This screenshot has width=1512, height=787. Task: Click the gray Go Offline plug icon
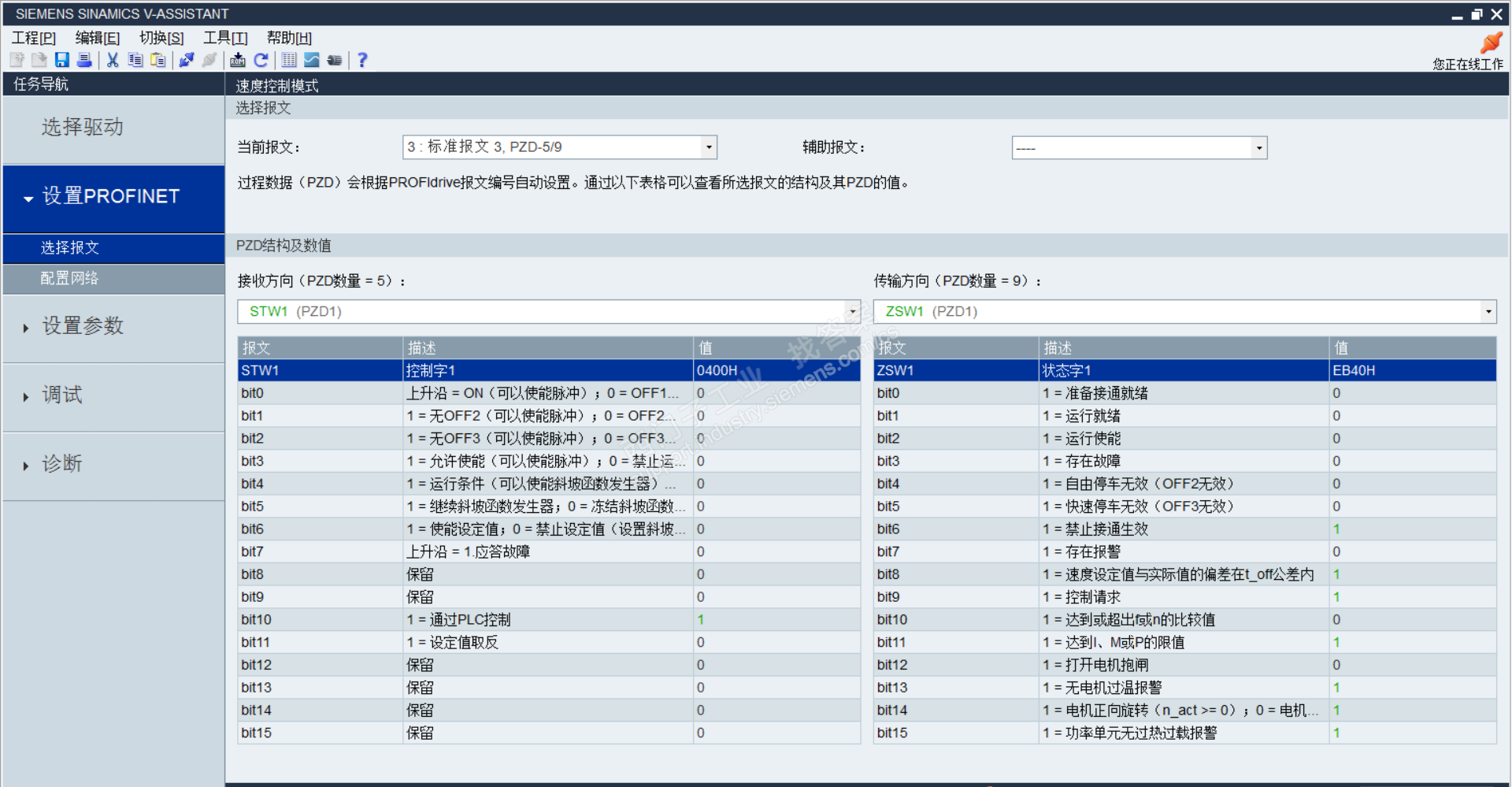pos(209,60)
